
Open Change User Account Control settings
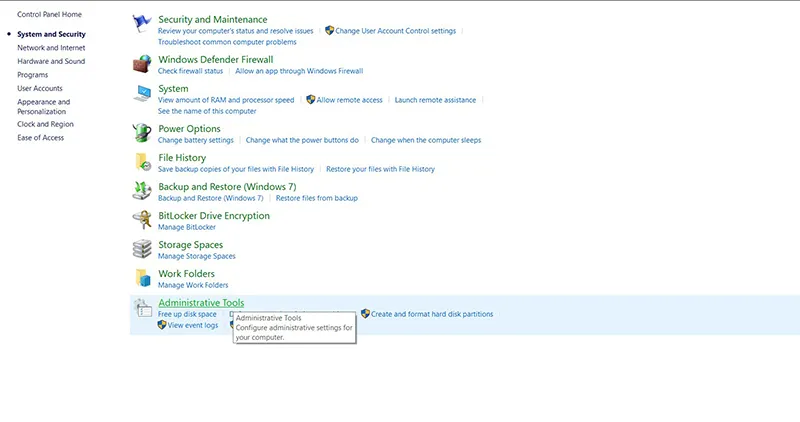pyautogui.click(x=395, y=31)
